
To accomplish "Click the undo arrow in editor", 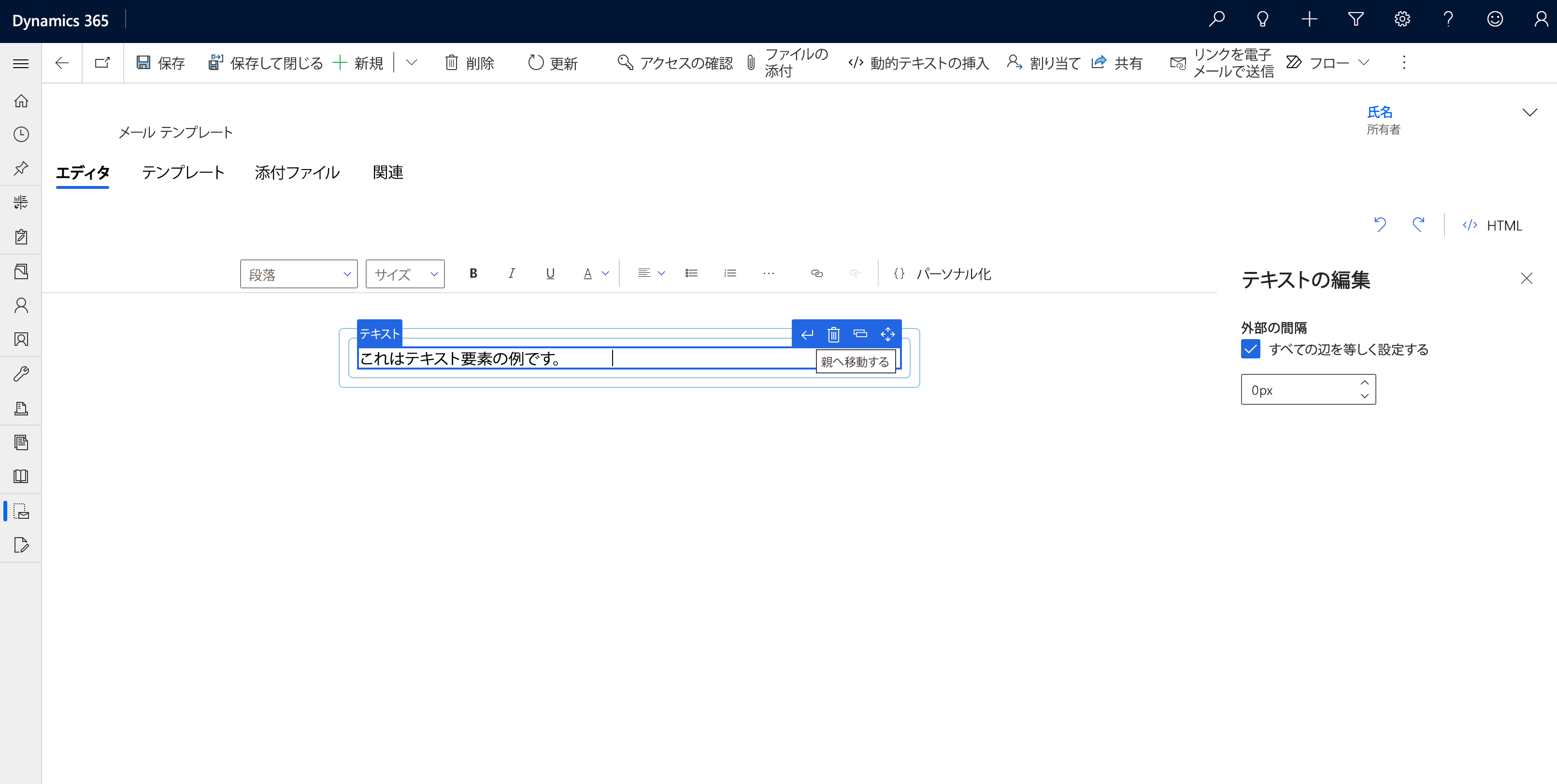I will point(1380,225).
